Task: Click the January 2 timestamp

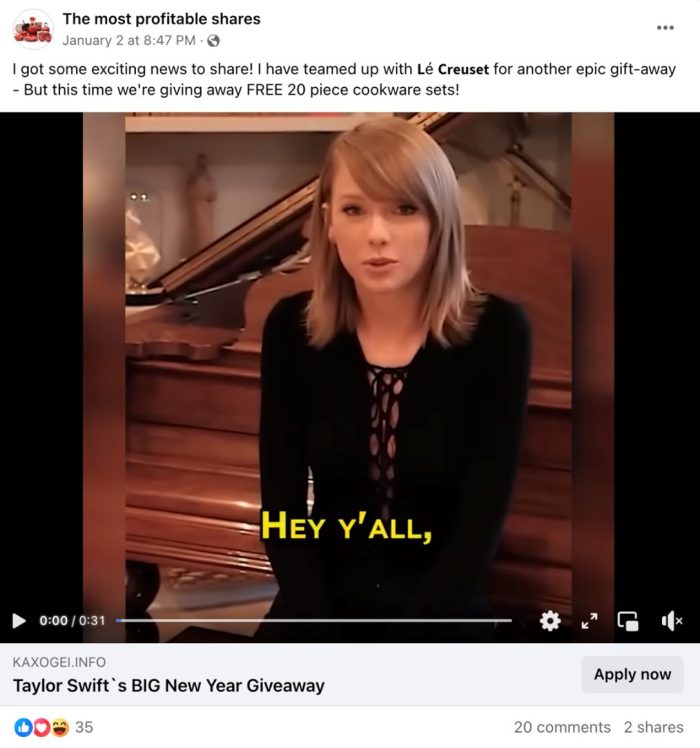Action: coord(129,41)
